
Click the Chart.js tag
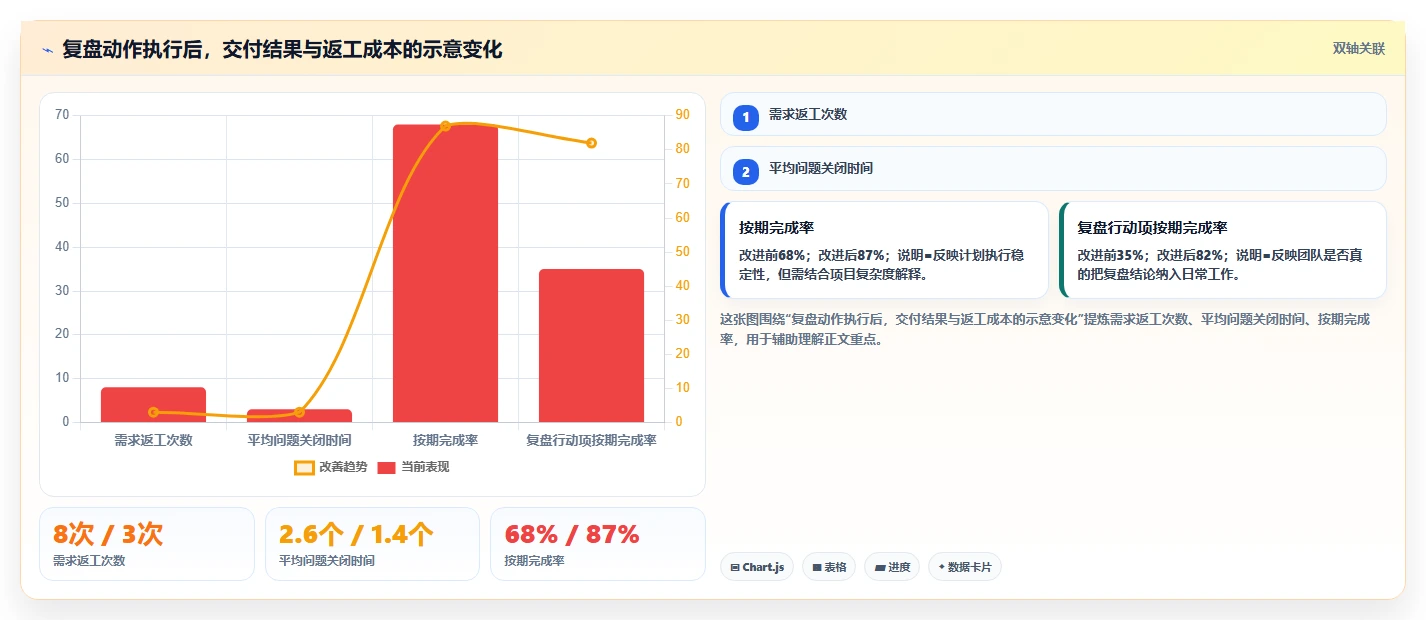757,567
